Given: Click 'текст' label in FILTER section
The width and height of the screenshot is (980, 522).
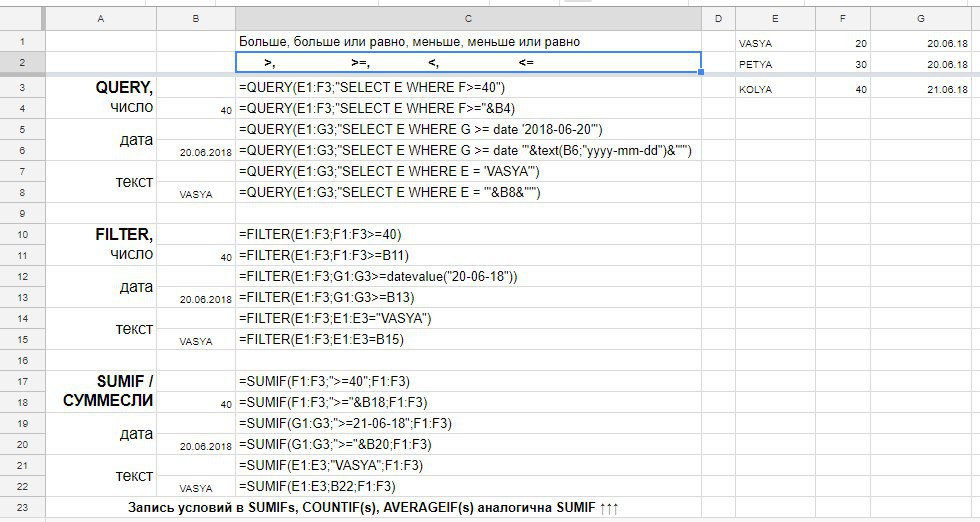Looking at the screenshot, I should [x=101, y=329].
